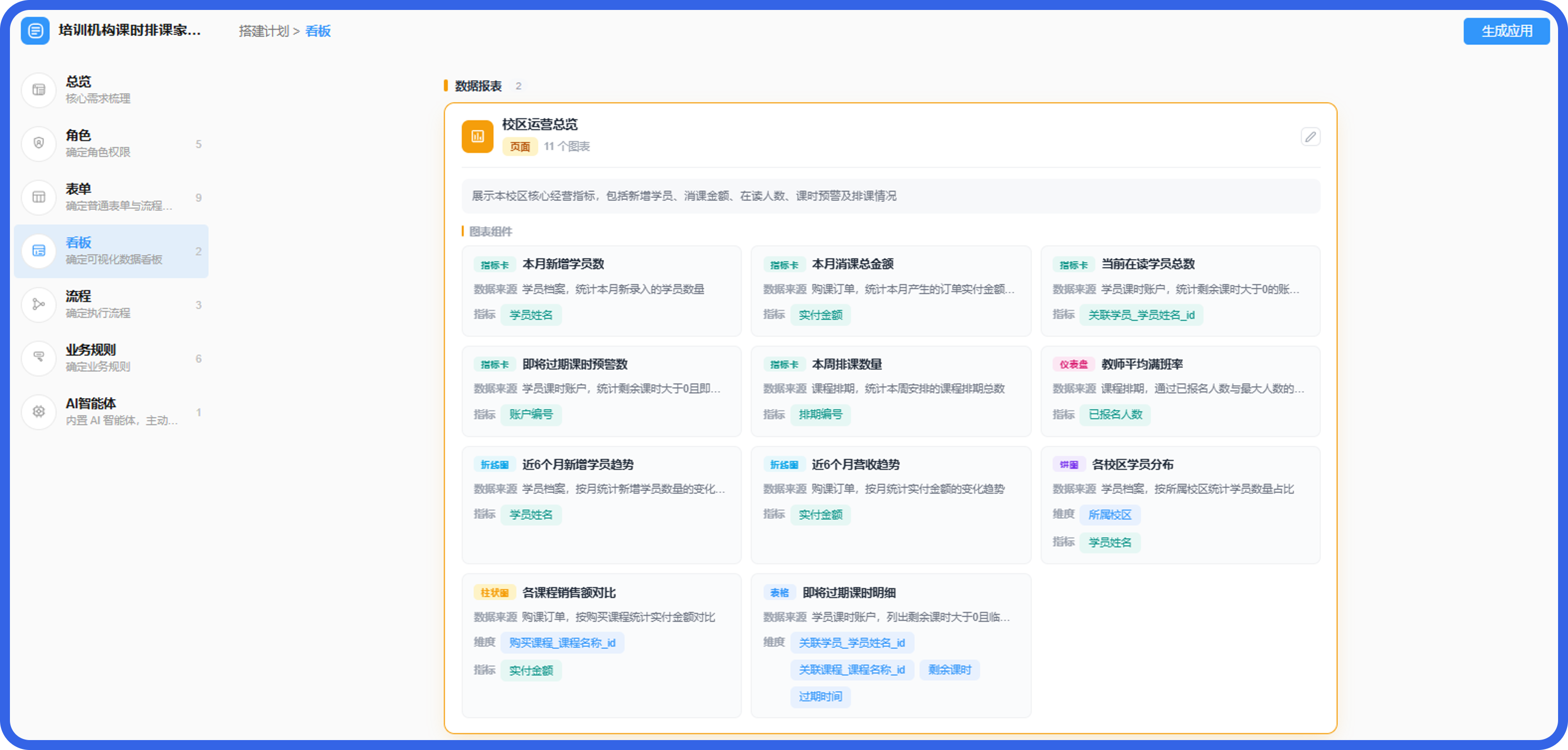Open the 流程 menu entry
Screen dimensions: 1568x750
click(x=111, y=304)
